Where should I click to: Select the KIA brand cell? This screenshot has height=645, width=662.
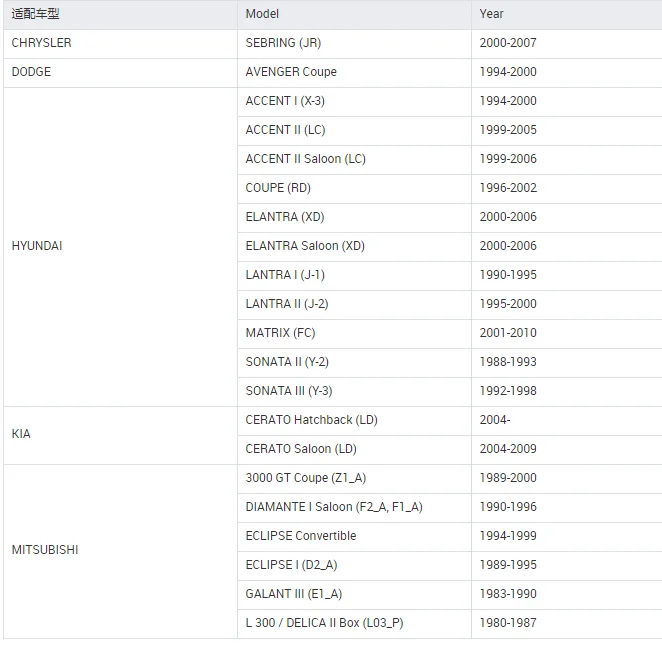pyautogui.click(x=120, y=436)
